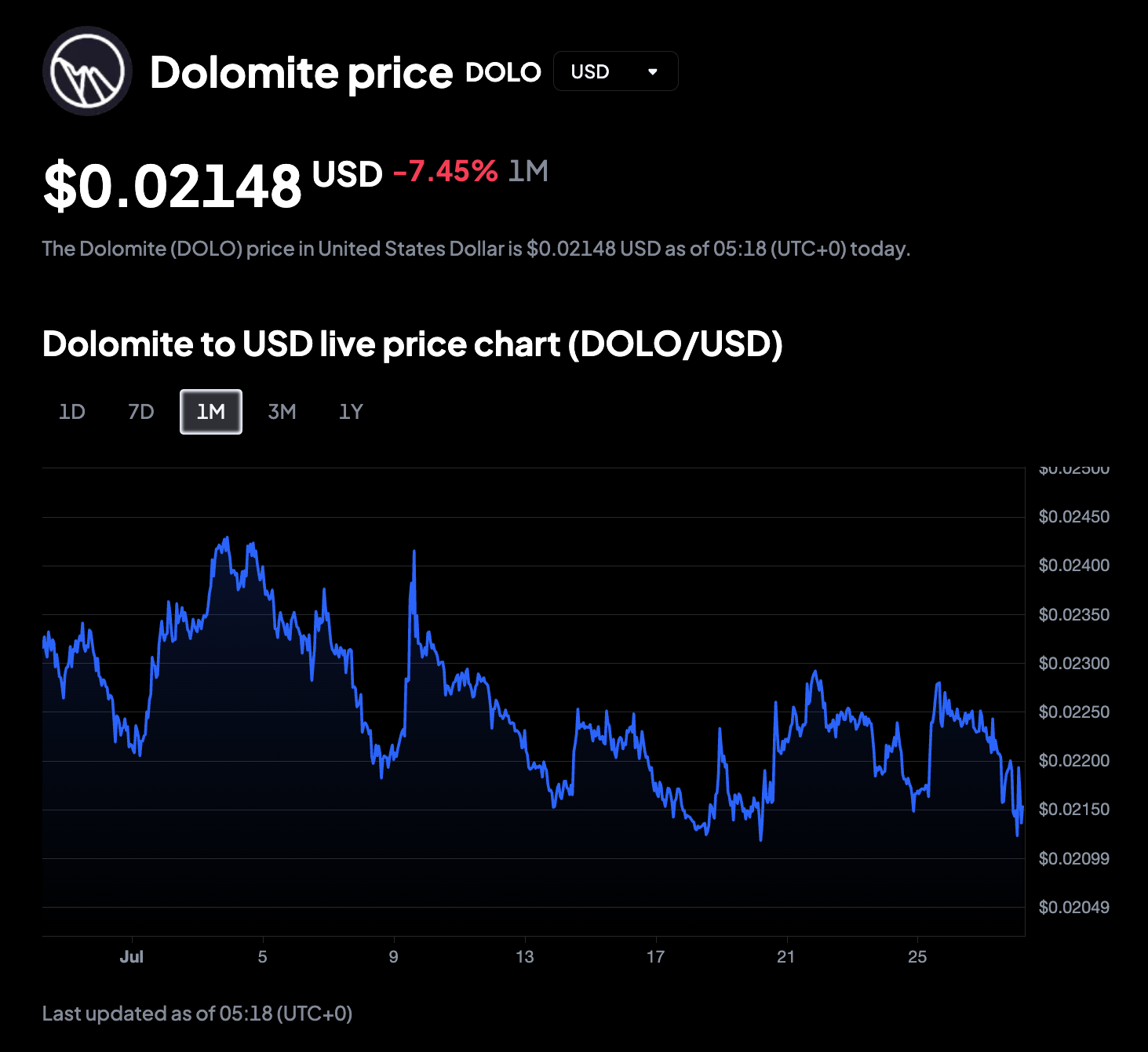Select the 1M chart range tab
The image size is (1148, 1052).
pos(211,412)
